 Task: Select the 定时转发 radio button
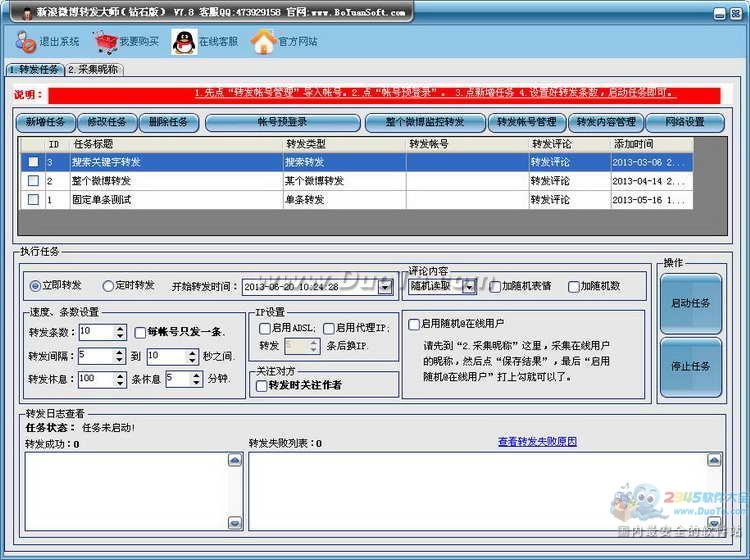[x=108, y=286]
